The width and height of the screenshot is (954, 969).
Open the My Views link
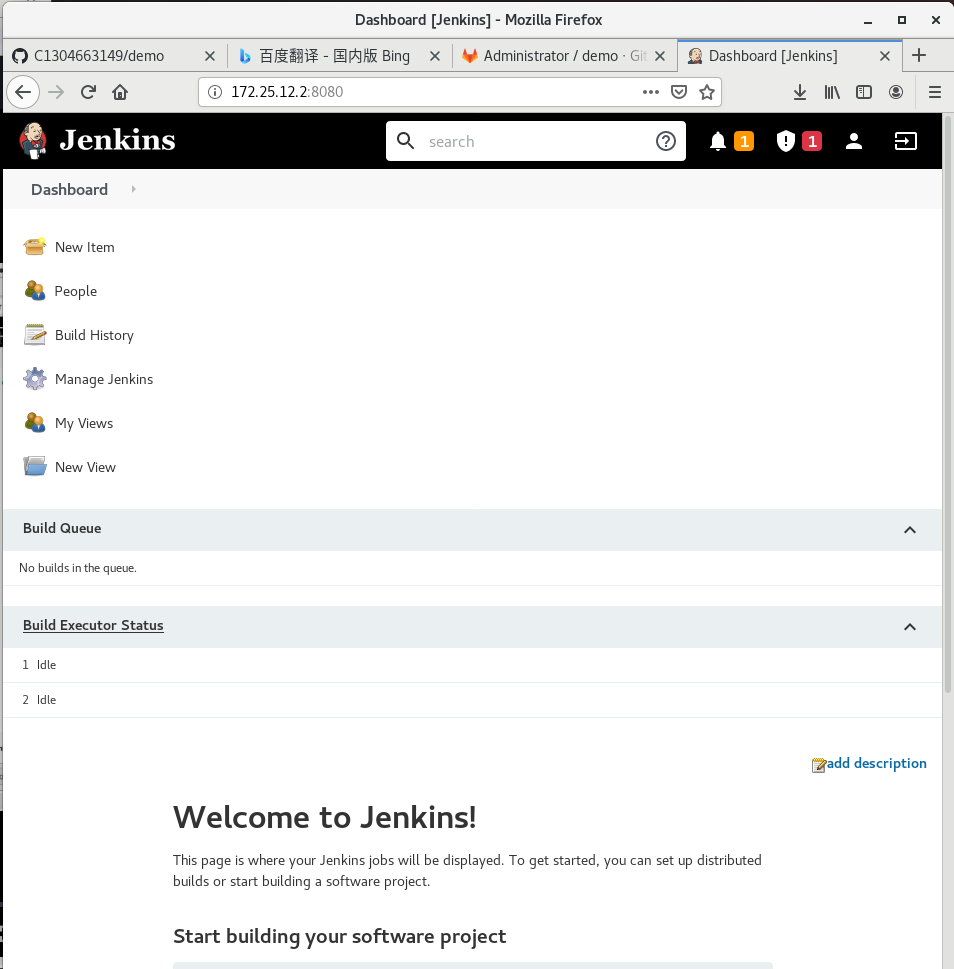(84, 423)
